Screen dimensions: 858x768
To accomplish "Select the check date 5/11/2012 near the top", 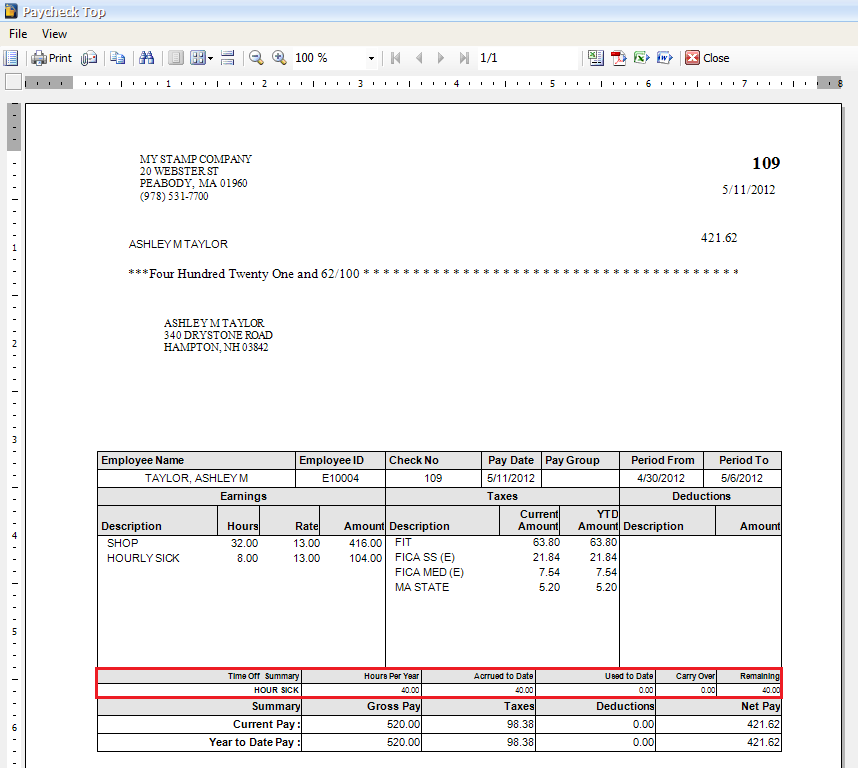I will point(749,190).
